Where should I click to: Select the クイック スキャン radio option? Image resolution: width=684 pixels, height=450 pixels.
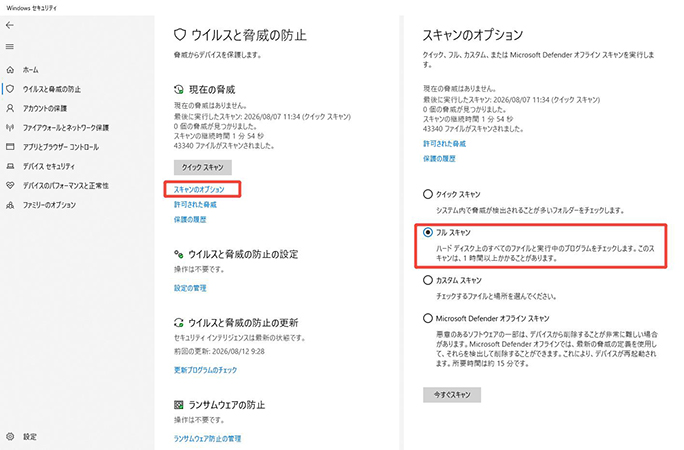click(428, 194)
